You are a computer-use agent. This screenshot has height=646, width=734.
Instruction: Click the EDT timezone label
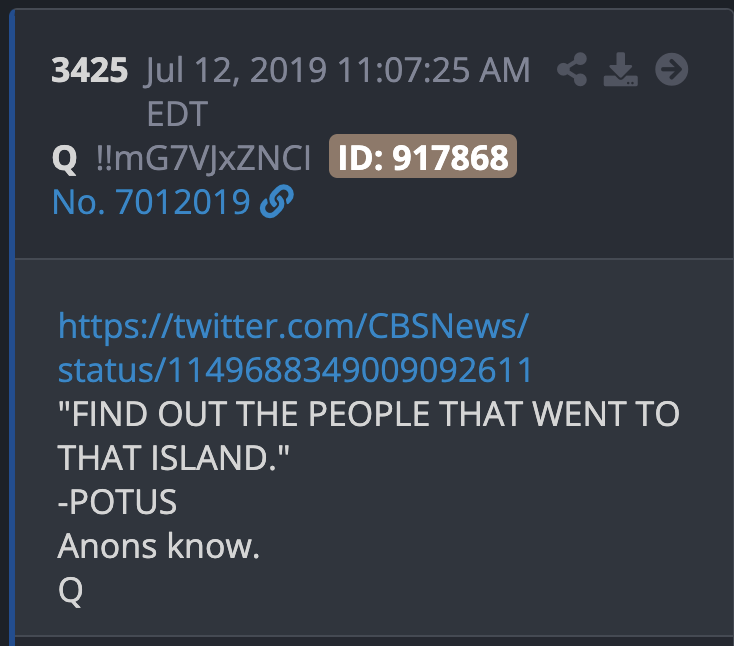click(x=177, y=114)
